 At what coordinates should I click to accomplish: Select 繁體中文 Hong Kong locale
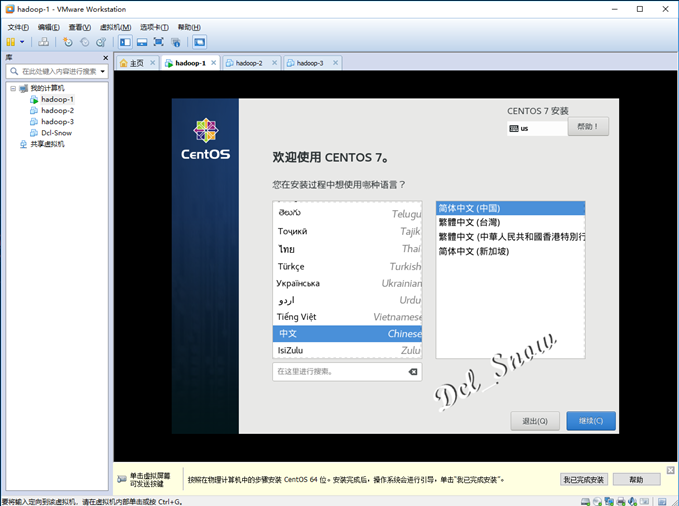(511, 237)
